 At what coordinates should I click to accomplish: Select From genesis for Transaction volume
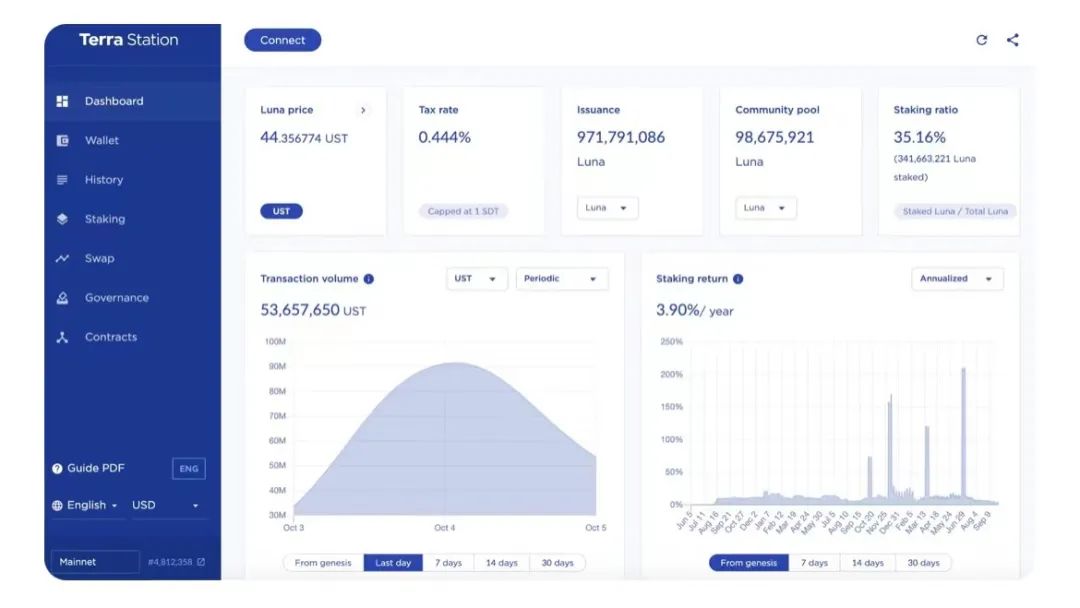click(x=323, y=563)
